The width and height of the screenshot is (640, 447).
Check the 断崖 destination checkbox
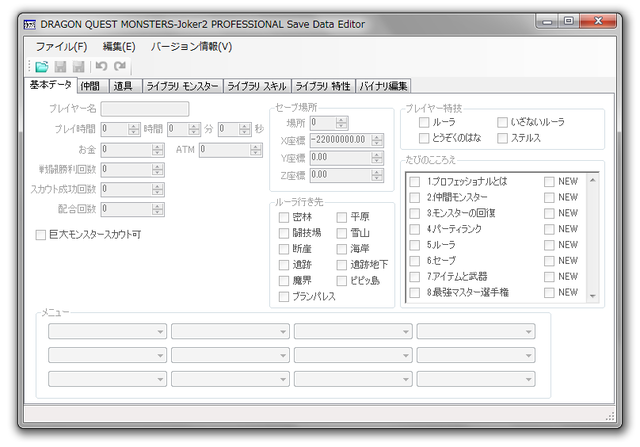[284, 249]
